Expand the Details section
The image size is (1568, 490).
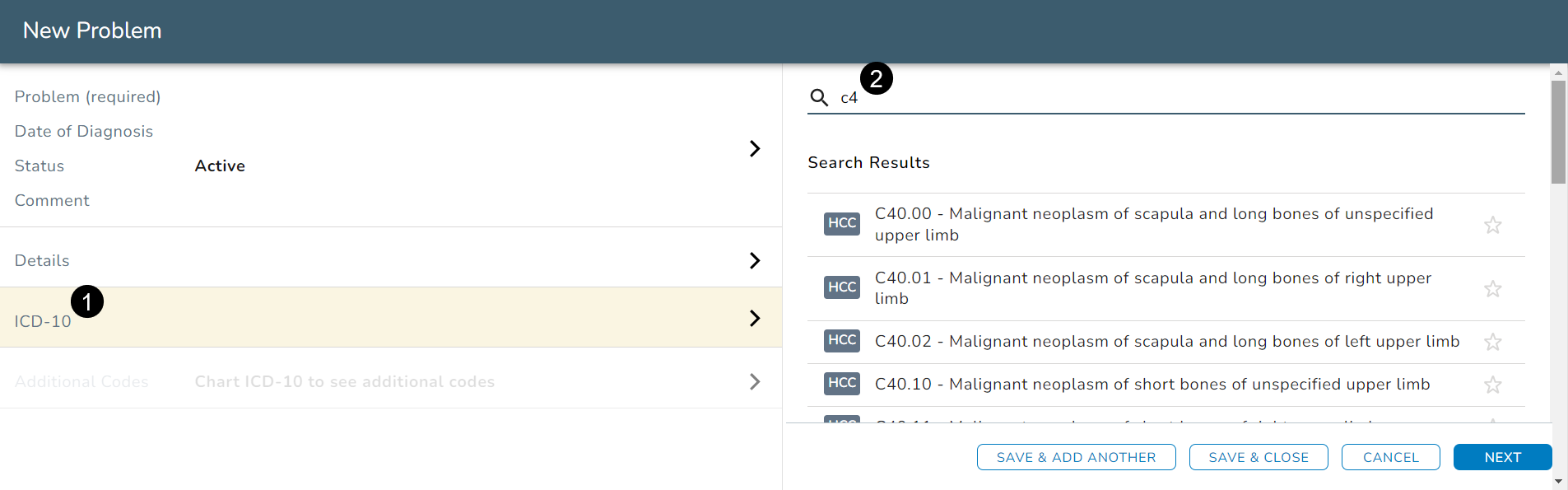pos(754,260)
